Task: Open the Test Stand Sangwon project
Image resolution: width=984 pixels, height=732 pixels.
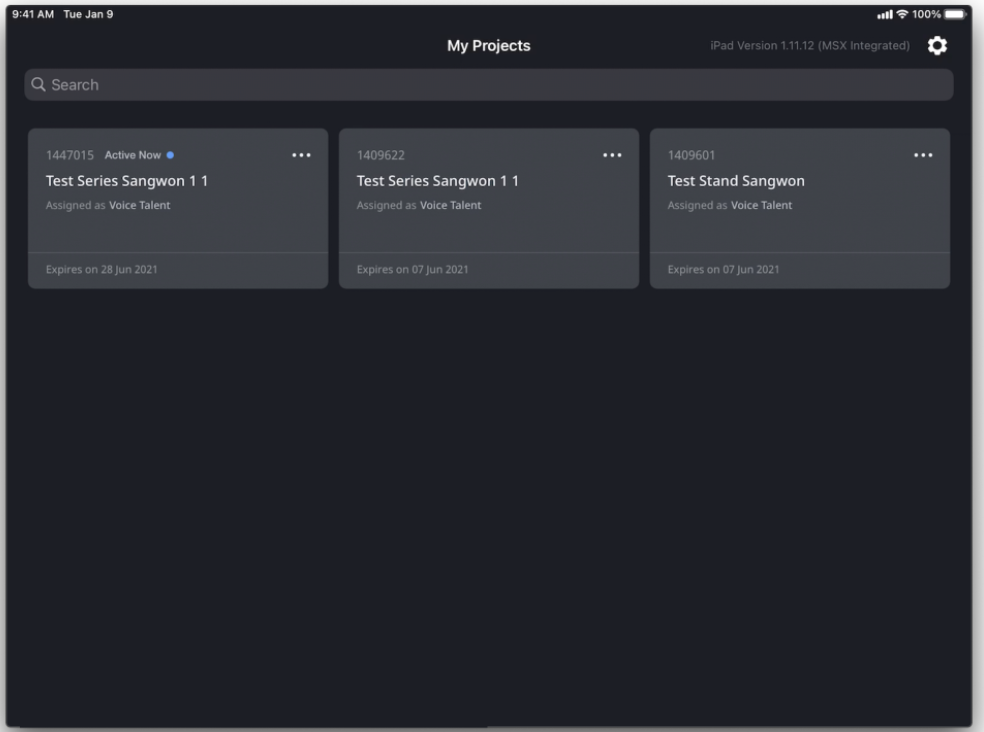Action: pyautogui.click(x=736, y=181)
